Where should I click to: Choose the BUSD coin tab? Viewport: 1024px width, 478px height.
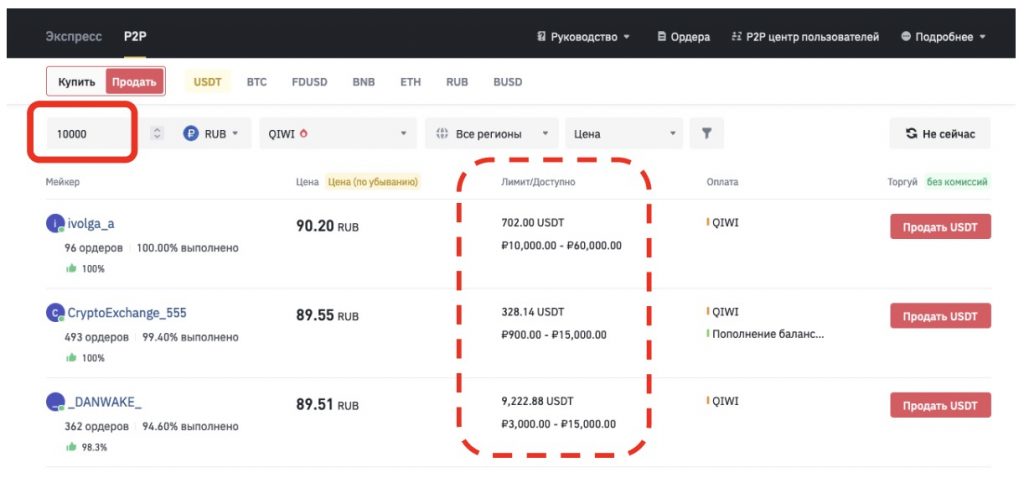[507, 82]
